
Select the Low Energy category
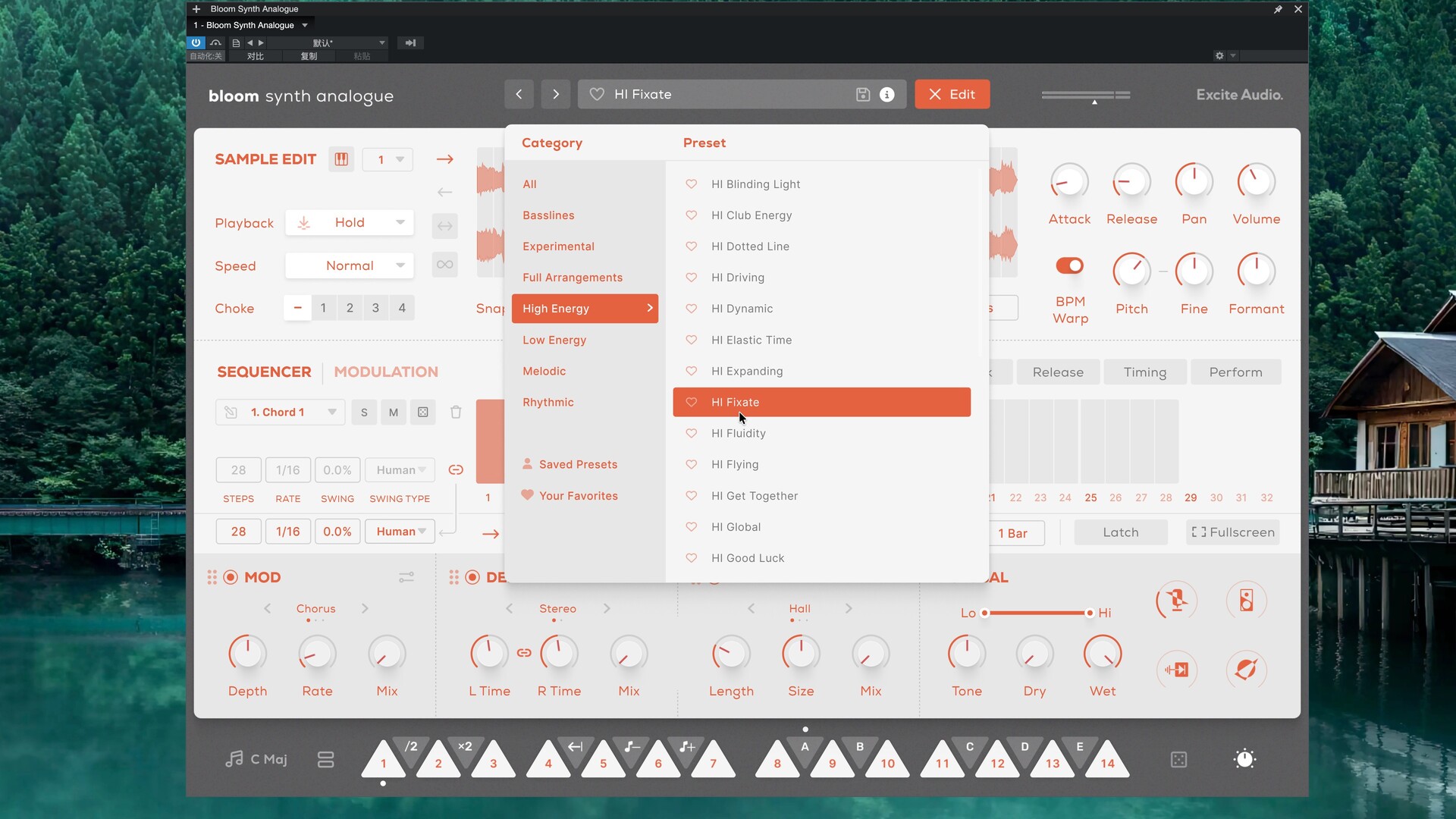click(x=554, y=340)
